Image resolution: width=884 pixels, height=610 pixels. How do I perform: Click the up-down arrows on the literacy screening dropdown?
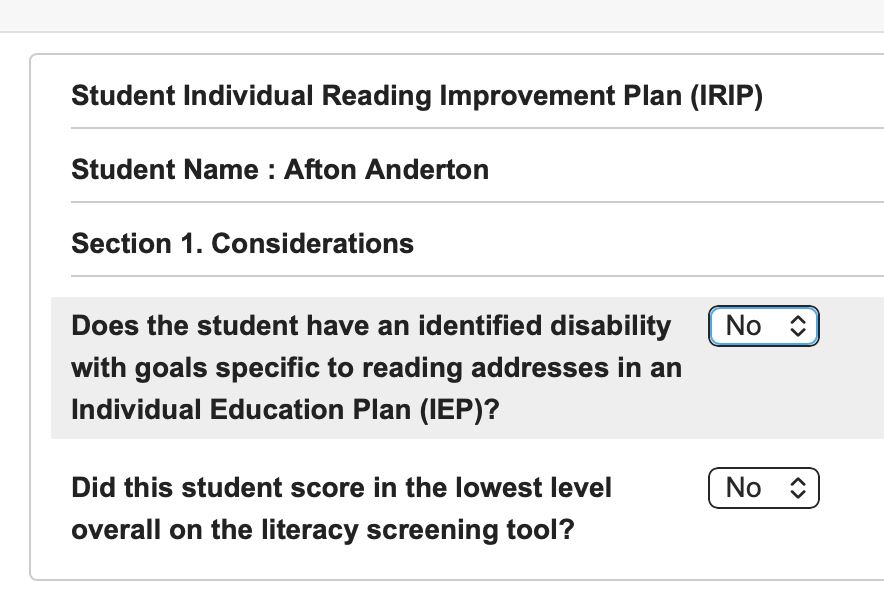point(797,488)
